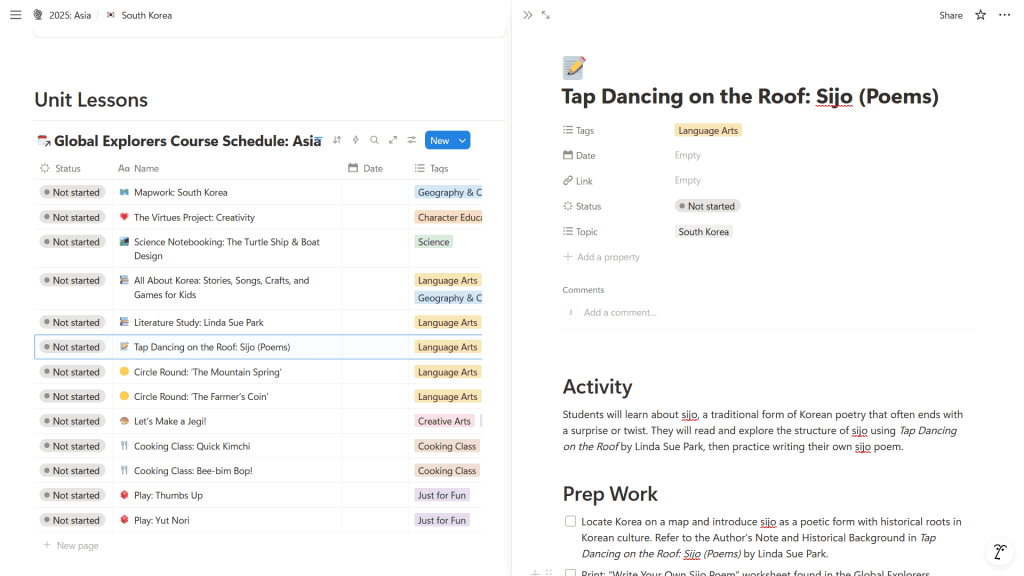Open the sidebar hamburger menu
Viewport: 1024px width, 576px height.
(x=15, y=15)
